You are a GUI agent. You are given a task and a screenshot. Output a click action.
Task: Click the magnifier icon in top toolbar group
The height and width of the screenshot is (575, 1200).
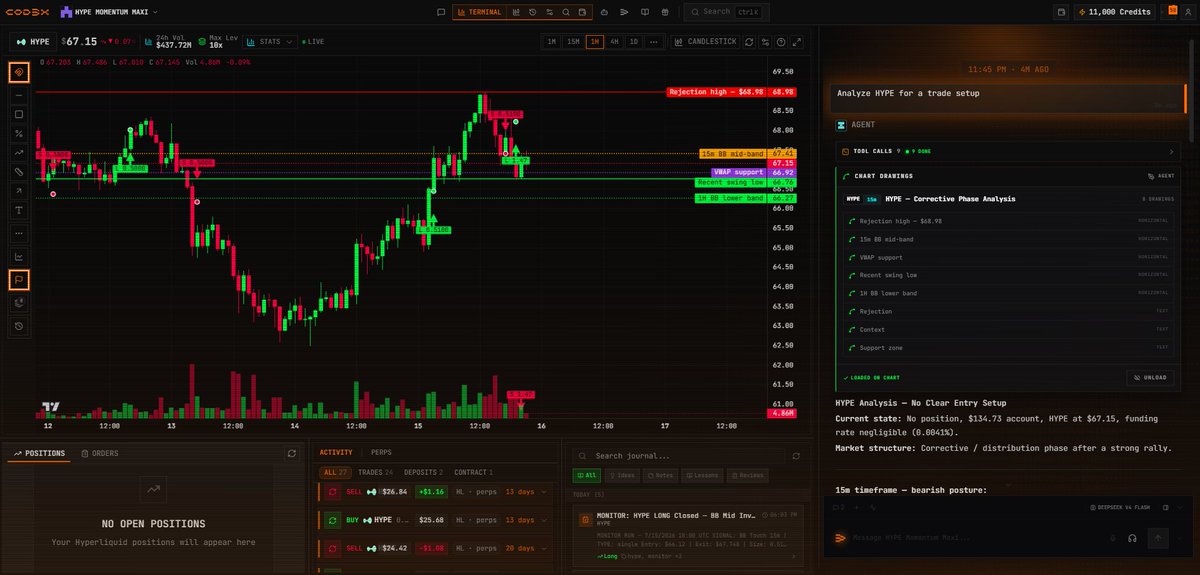[x=566, y=12]
